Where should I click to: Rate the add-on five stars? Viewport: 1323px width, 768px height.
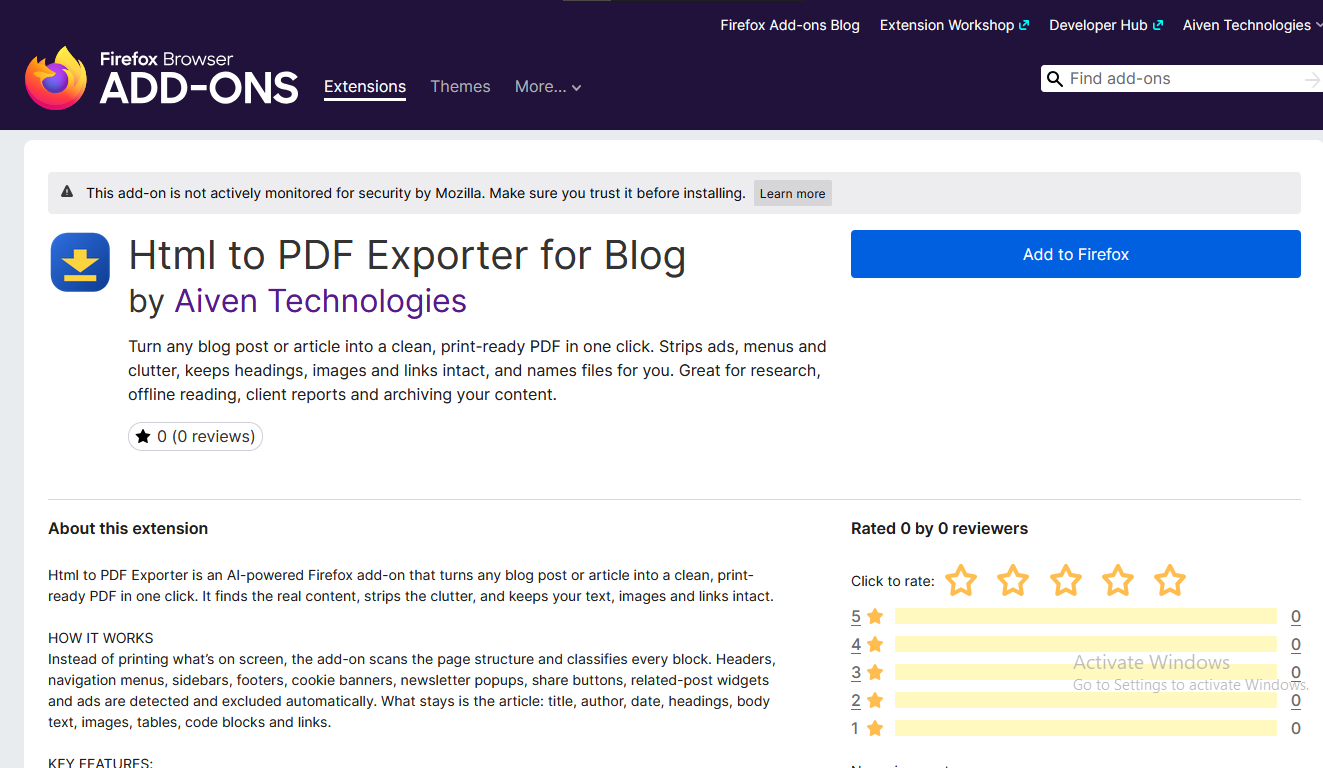pyautogui.click(x=1169, y=581)
